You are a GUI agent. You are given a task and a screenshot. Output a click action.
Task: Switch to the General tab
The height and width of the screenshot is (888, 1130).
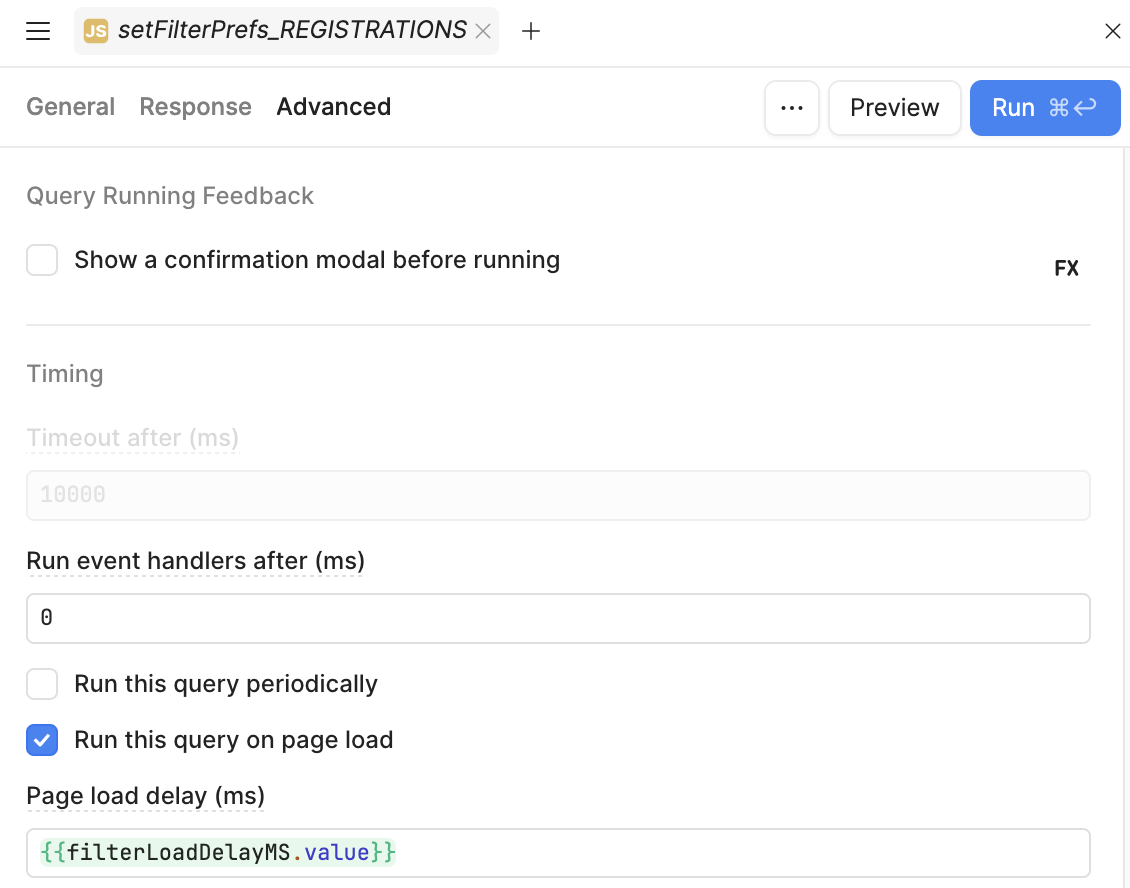point(71,107)
